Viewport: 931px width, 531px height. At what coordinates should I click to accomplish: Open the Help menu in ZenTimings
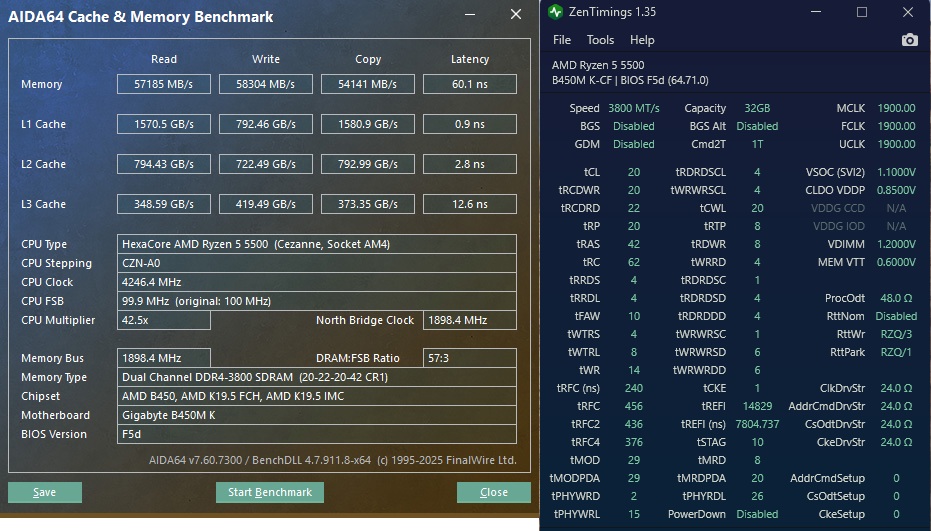coord(642,40)
